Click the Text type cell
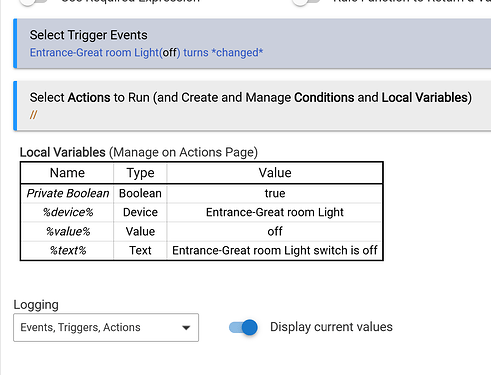 [140, 250]
